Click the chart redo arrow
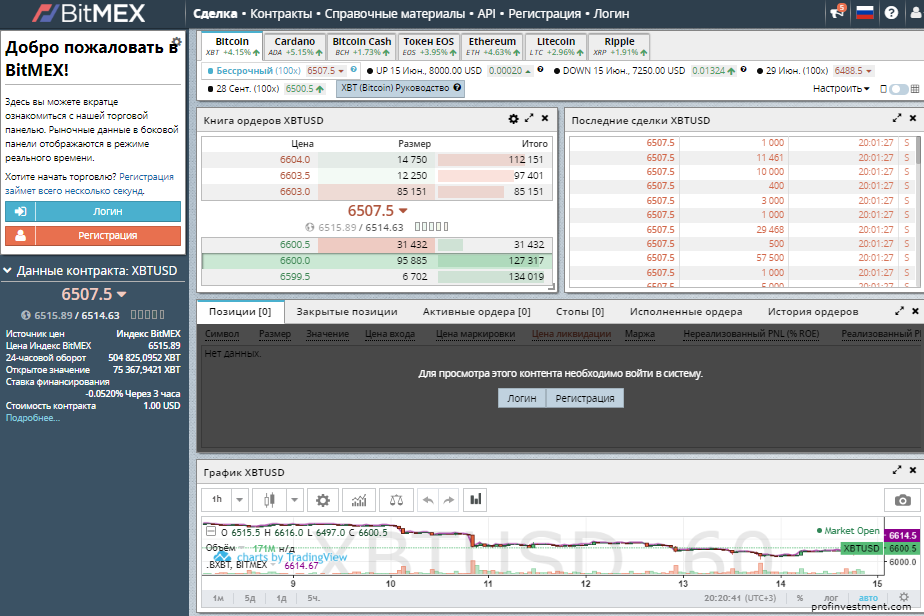The image size is (924, 616). 449,500
